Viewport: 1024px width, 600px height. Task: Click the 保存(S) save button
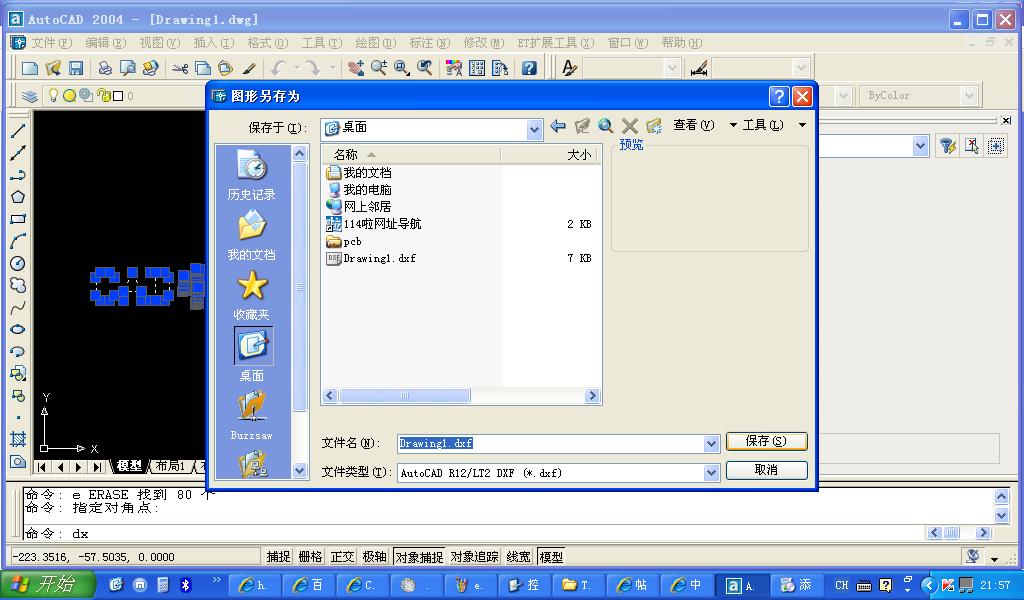pyautogui.click(x=767, y=441)
